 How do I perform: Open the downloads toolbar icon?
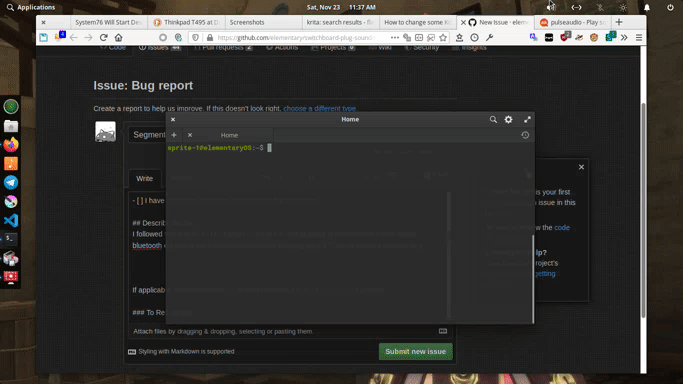point(459,37)
